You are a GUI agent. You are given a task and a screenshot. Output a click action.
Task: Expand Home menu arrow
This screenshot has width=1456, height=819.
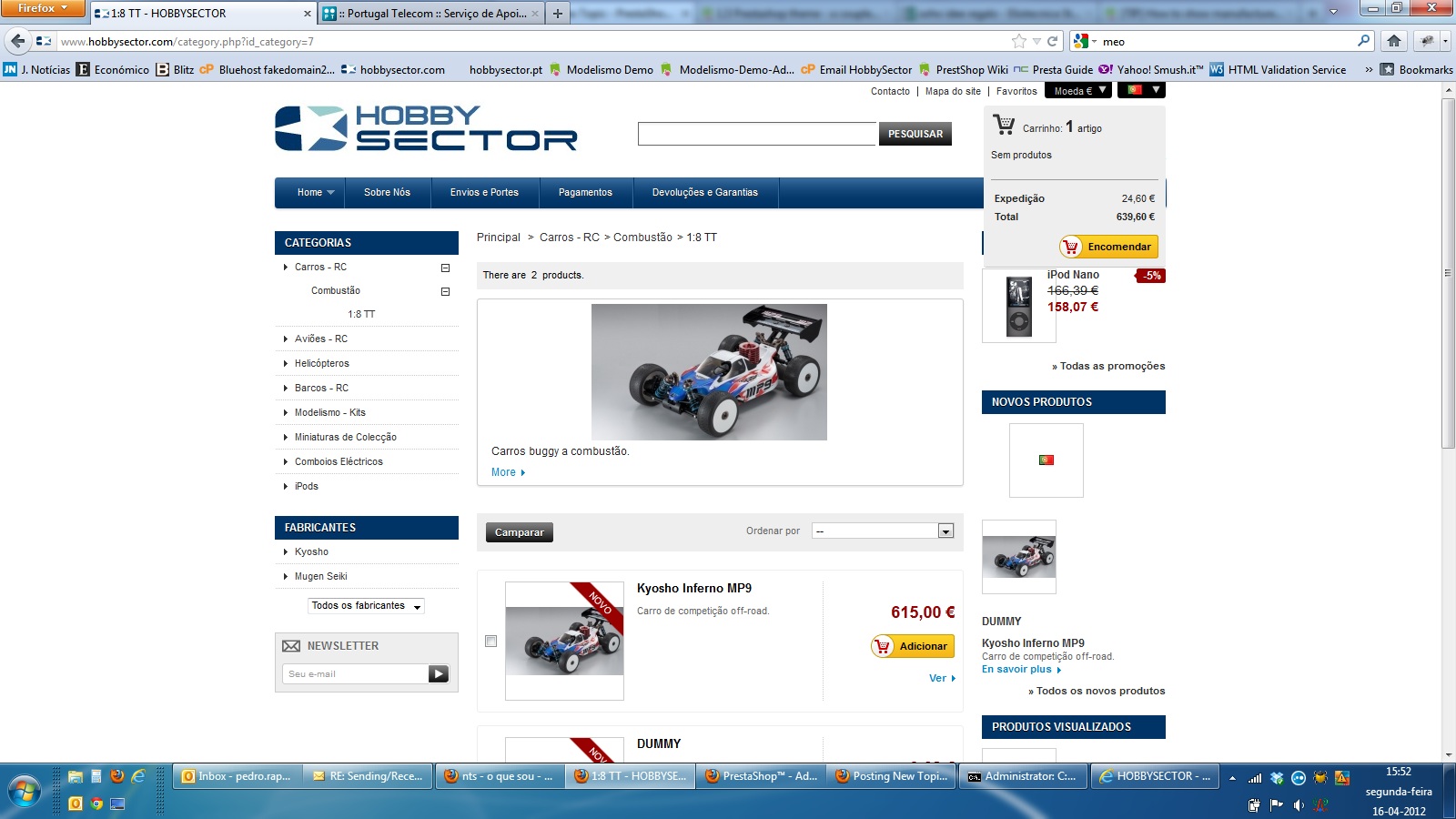tap(330, 193)
